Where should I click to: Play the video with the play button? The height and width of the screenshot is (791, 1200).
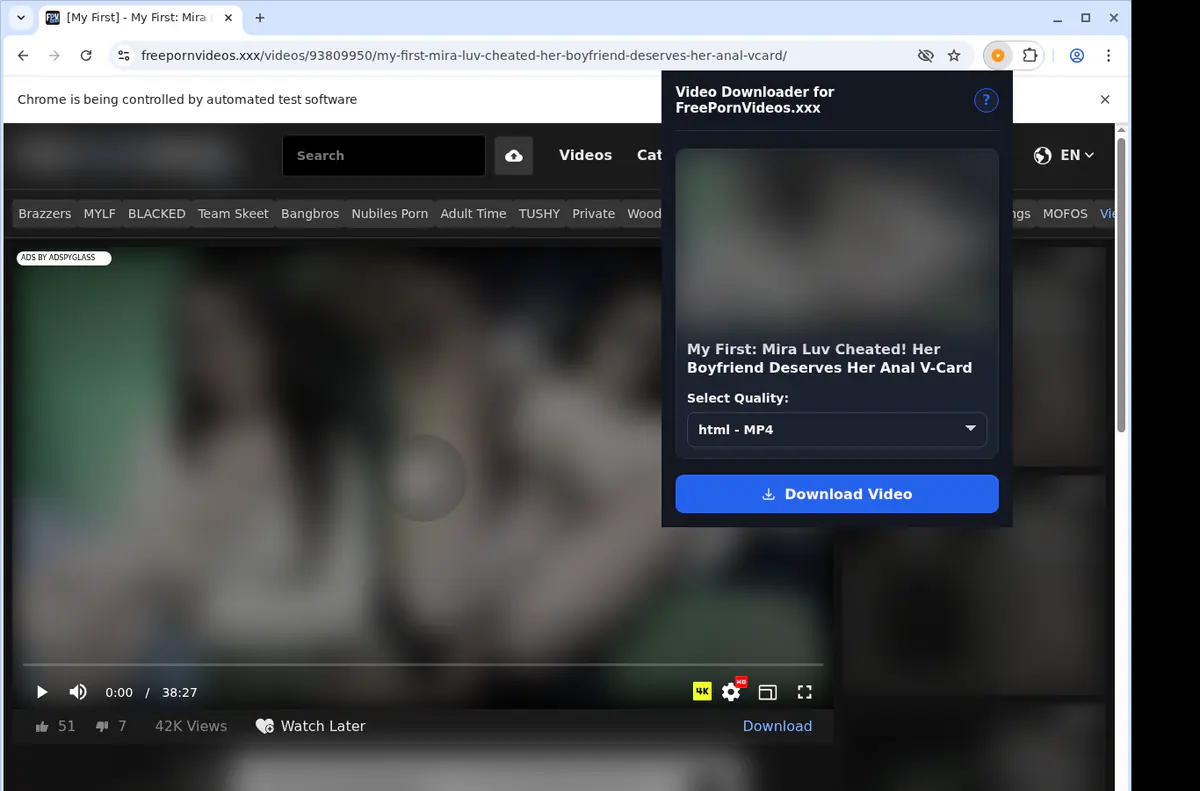coord(42,692)
